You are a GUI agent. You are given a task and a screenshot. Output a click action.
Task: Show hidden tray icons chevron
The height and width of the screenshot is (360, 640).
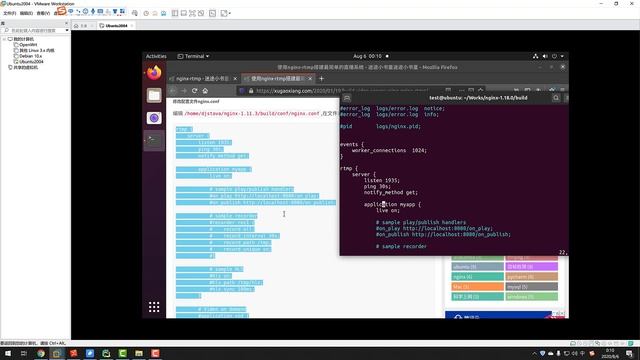534,353
